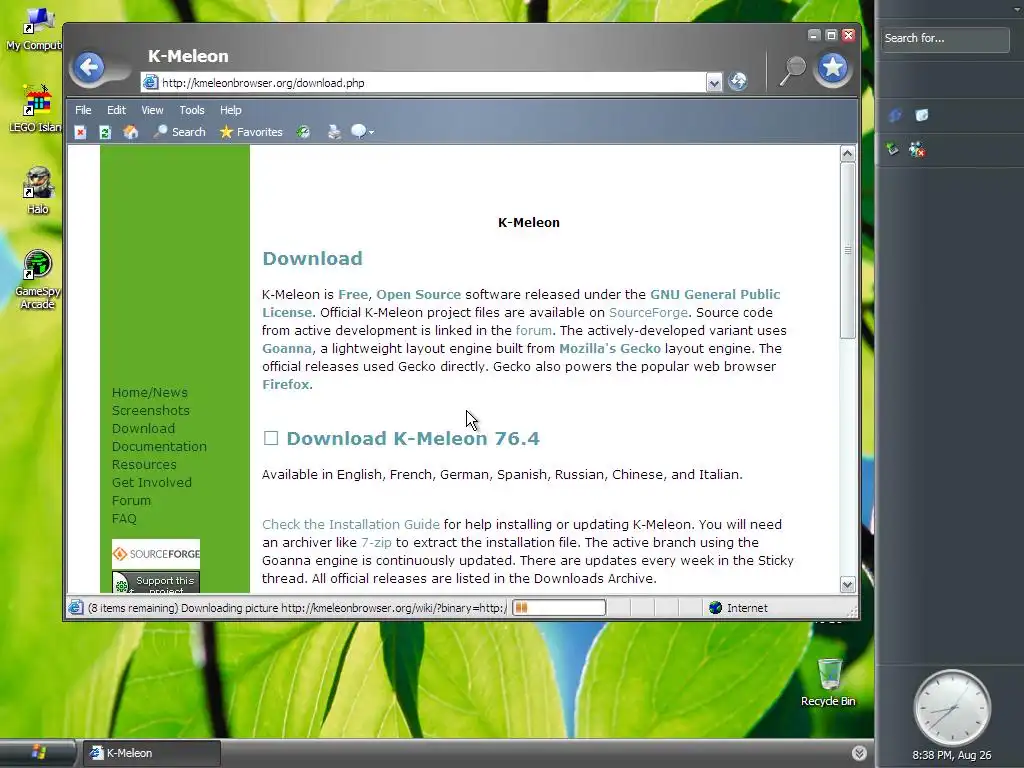Go to Home/News in sidebar

(x=150, y=392)
